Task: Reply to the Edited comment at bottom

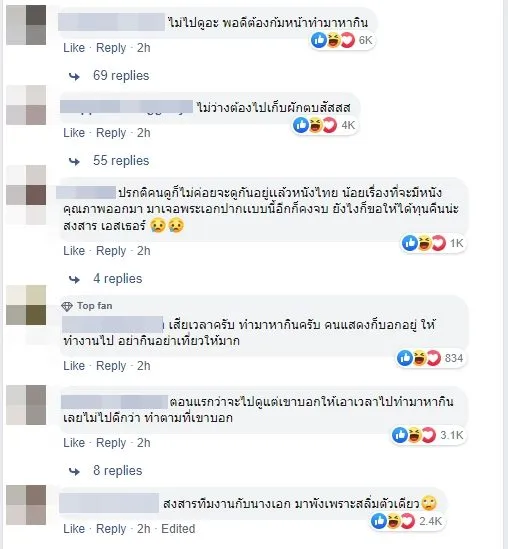Action: pyautogui.click(x=111, y=529)
